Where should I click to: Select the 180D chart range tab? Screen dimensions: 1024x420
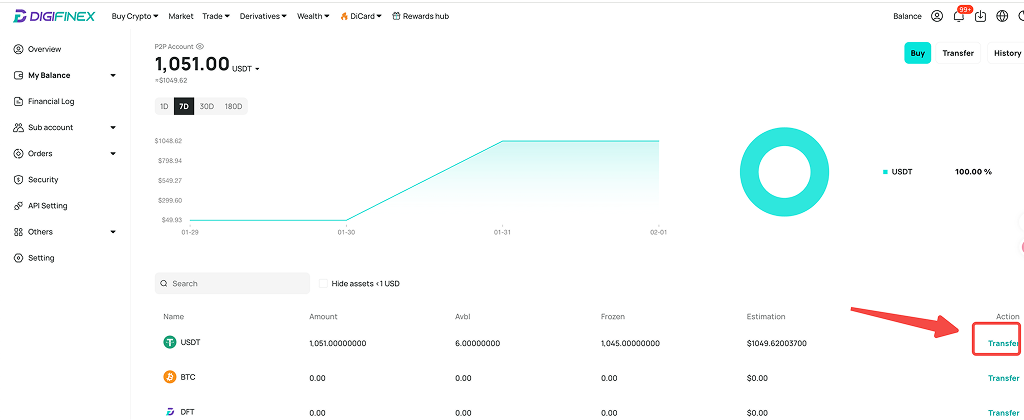click(233, 106)
